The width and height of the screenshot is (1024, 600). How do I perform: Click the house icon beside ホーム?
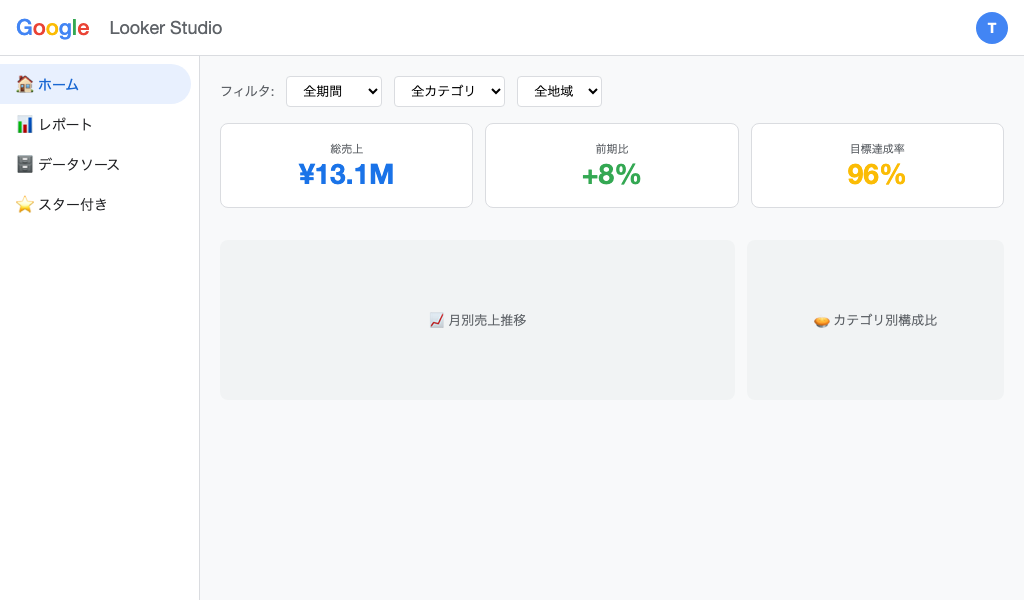tap(25, 85)
